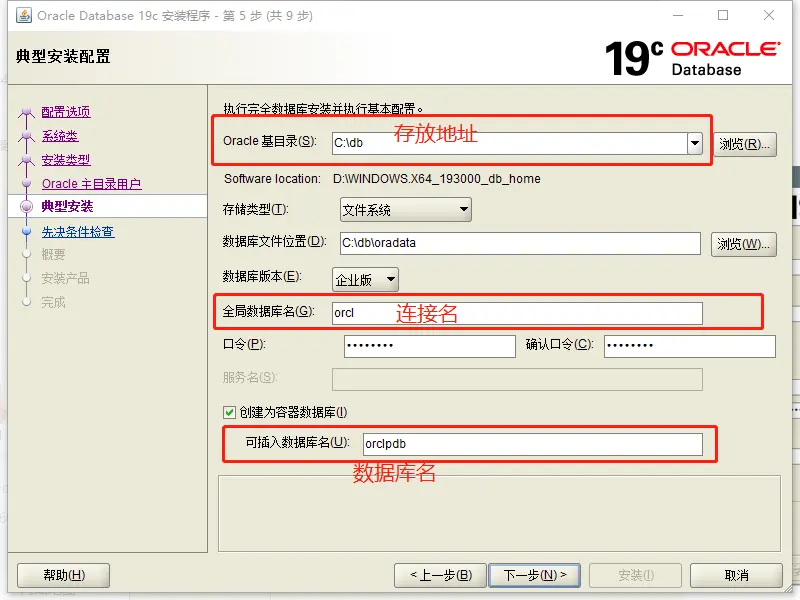Expand the Oracle 基目录 dropdown arrow
Image resolution: width=800 pixels, height=600 pixels.
coord(694,143)
